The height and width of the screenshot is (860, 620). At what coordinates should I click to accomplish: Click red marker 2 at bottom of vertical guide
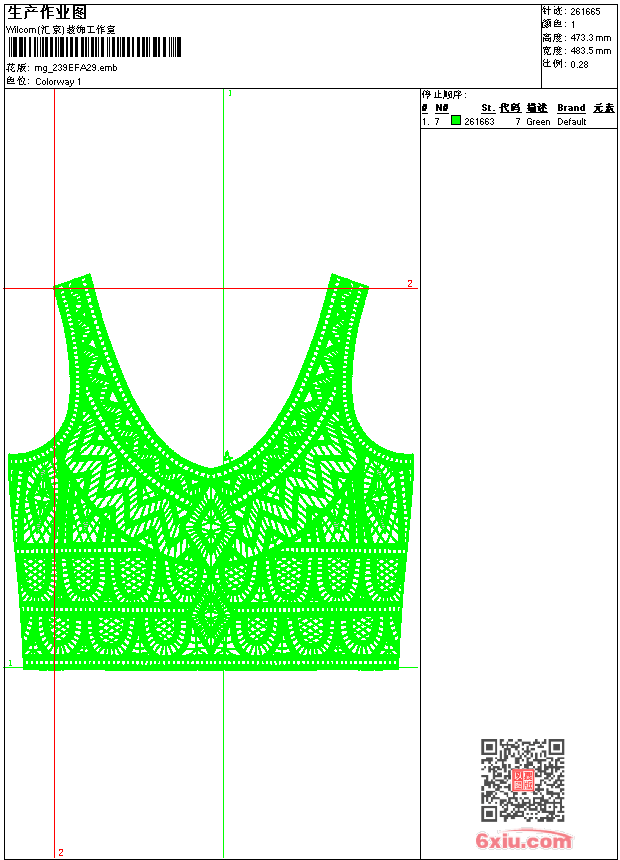click(x=60, y=852)
